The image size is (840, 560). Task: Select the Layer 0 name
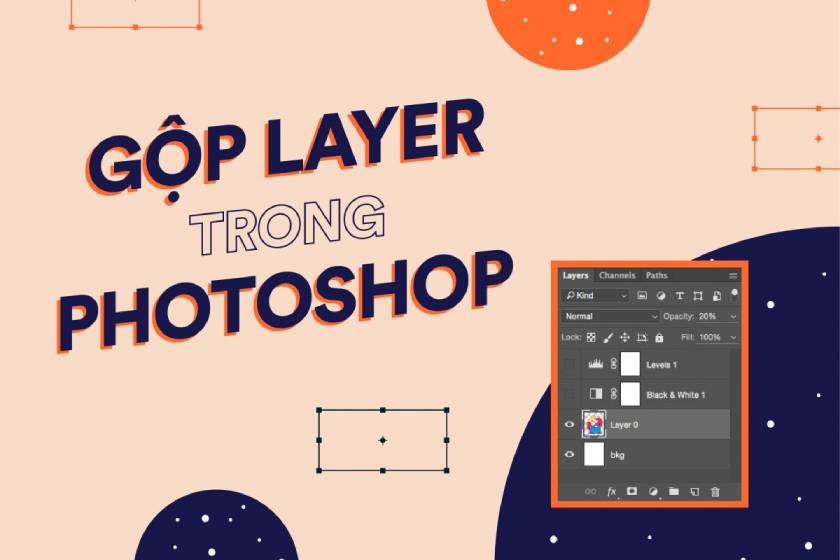624,425
